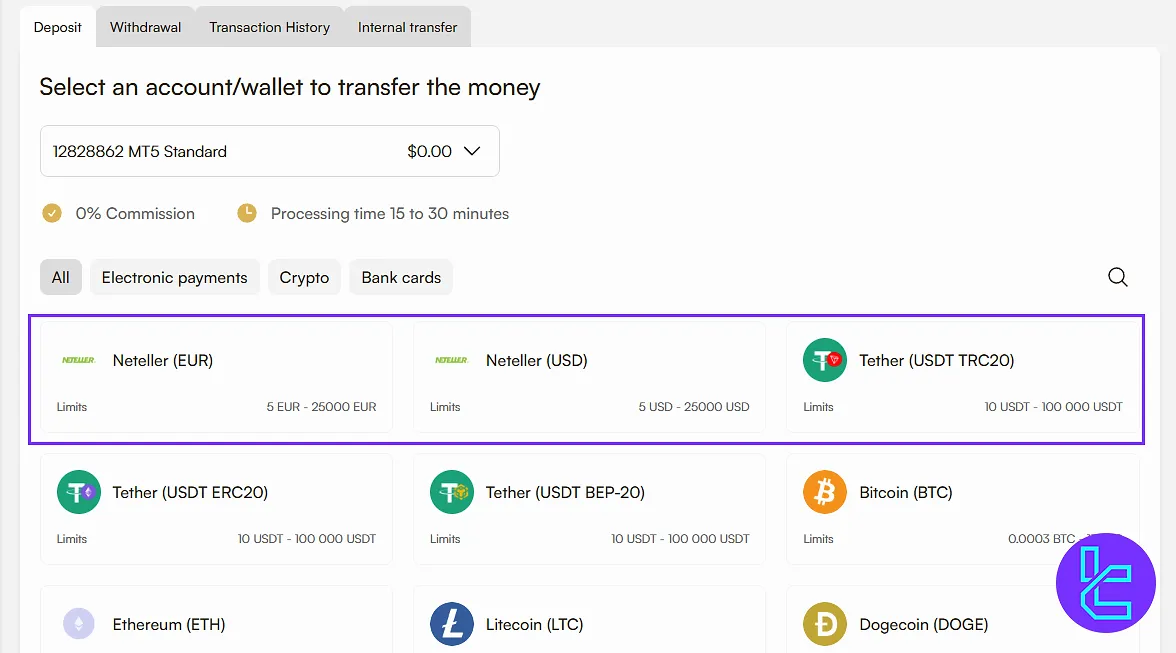The height and width of the screenshot is (653, 1176).
Task: Open the Transaction History tab
Action: (x=269, y=27)
